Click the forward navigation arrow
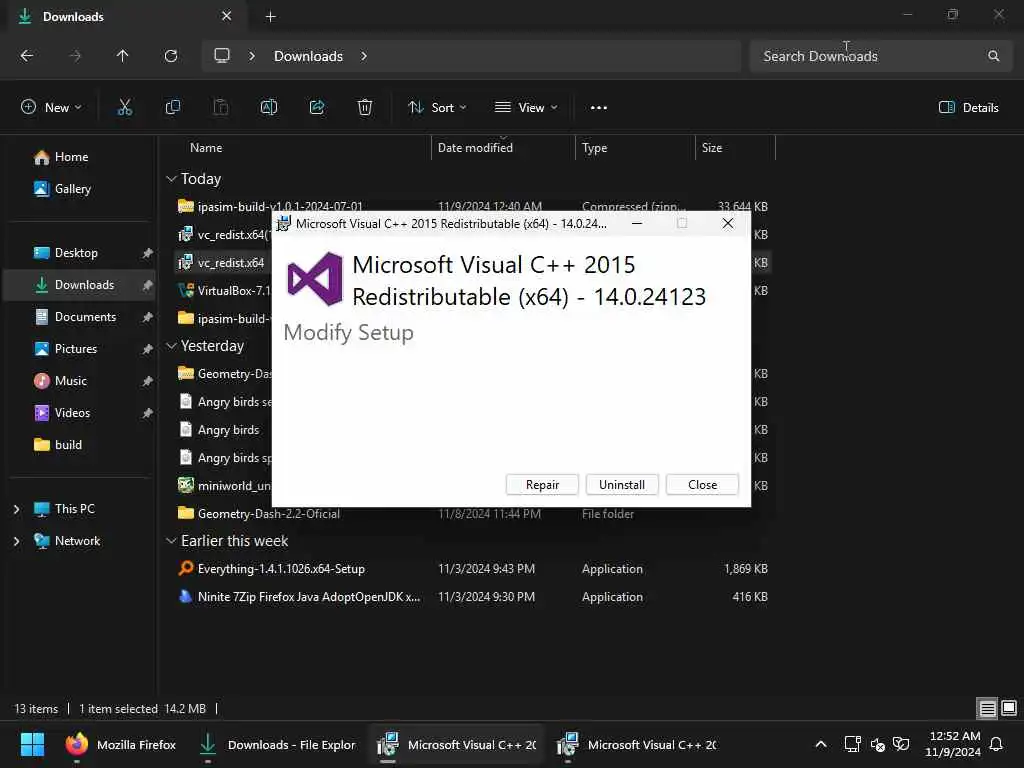This screenshot has width=1024, height=768. tap(75, 56)
